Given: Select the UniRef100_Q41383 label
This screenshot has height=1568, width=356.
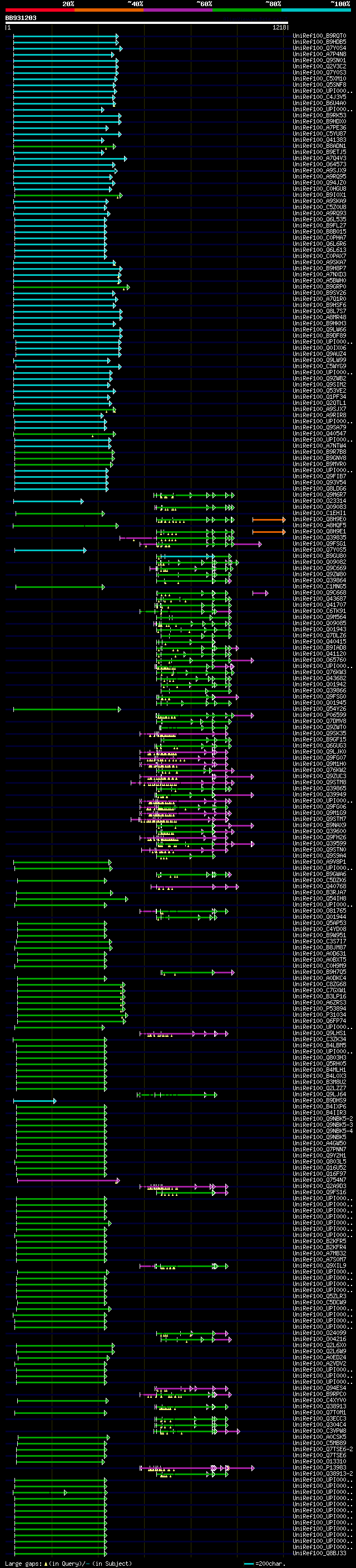Looking at the screenshot, I should pos(319,140).
